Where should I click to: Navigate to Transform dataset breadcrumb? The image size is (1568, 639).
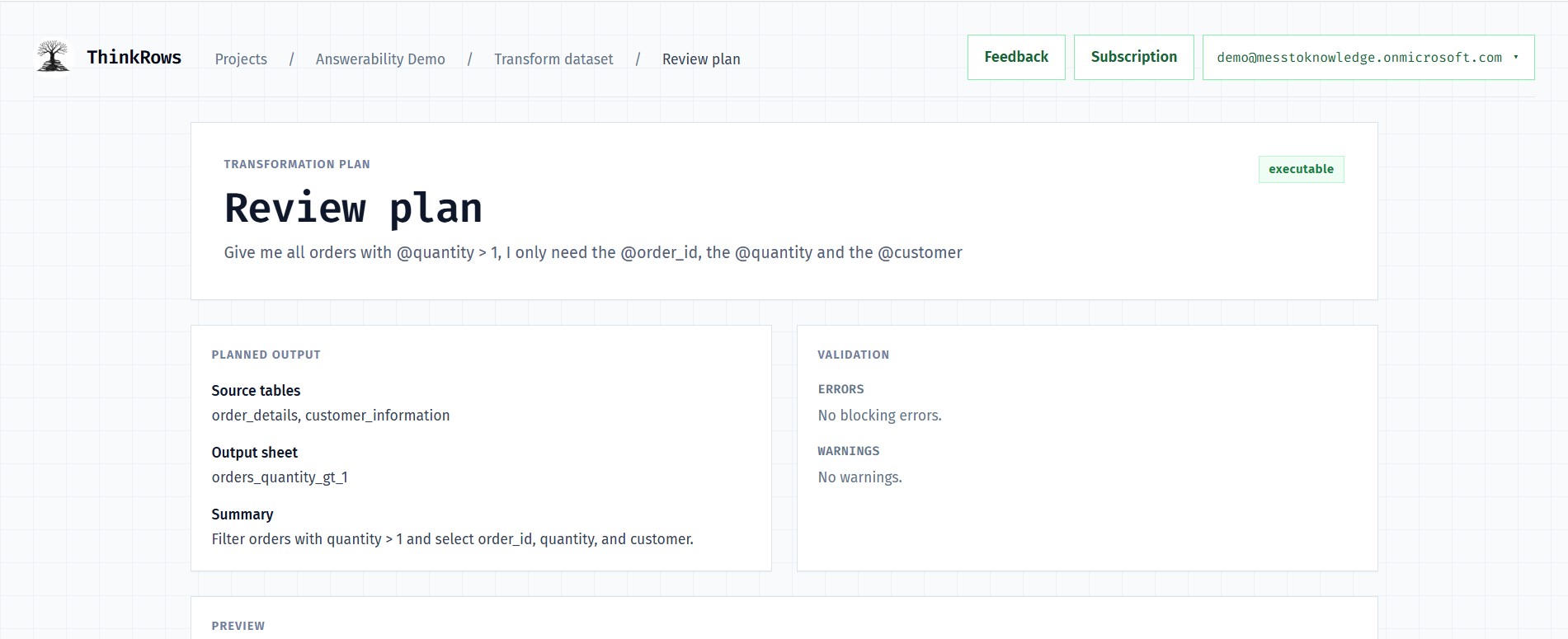[553, 59]
